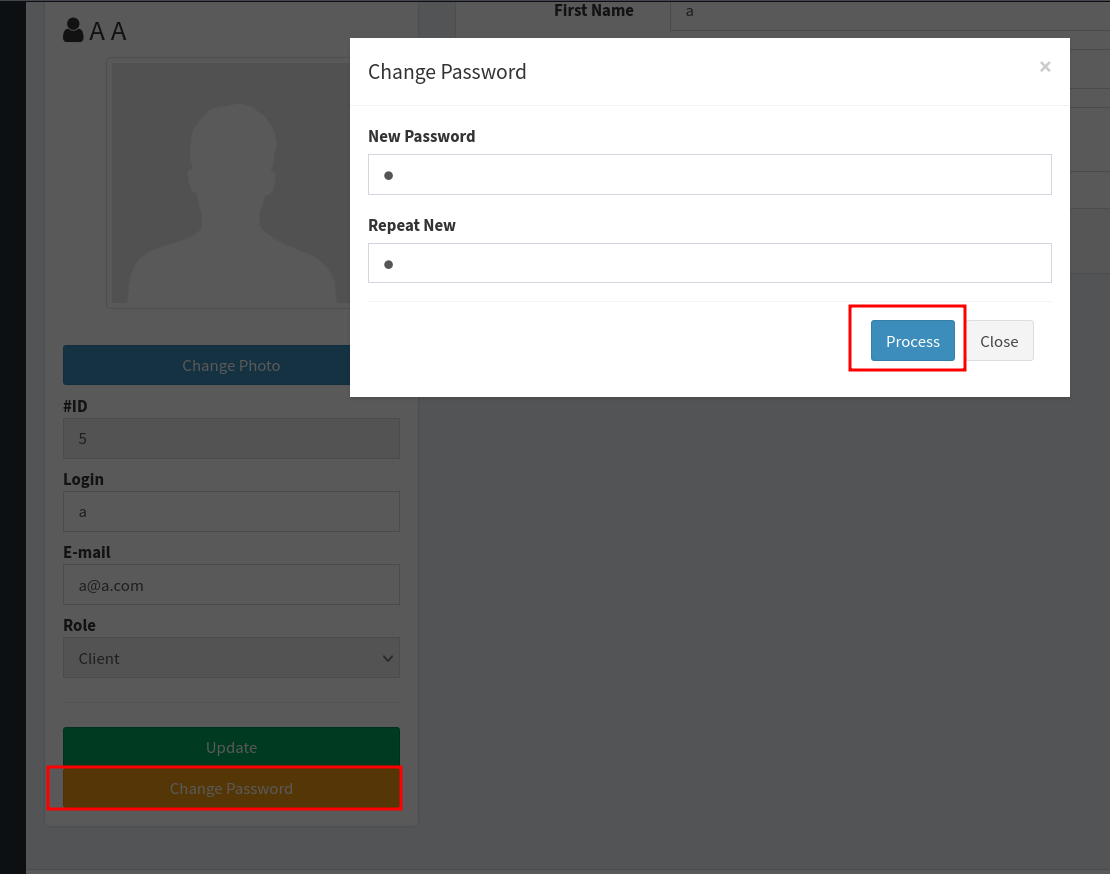This screenshot has height=874, width=1110.
Task: Dismiss the dialog with the X icon
Action: click(1044, 66)
